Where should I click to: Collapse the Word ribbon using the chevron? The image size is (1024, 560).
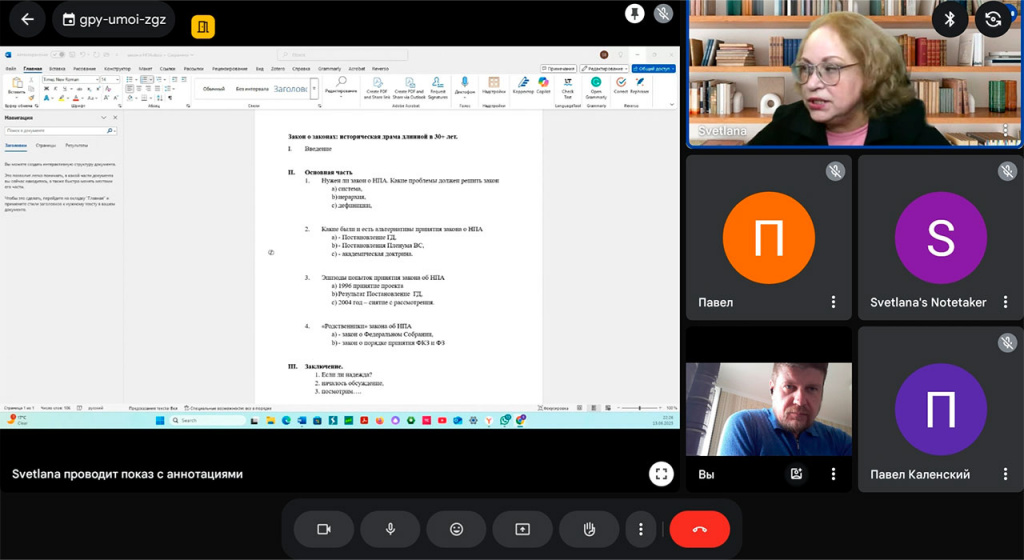(x=671, y=104)
